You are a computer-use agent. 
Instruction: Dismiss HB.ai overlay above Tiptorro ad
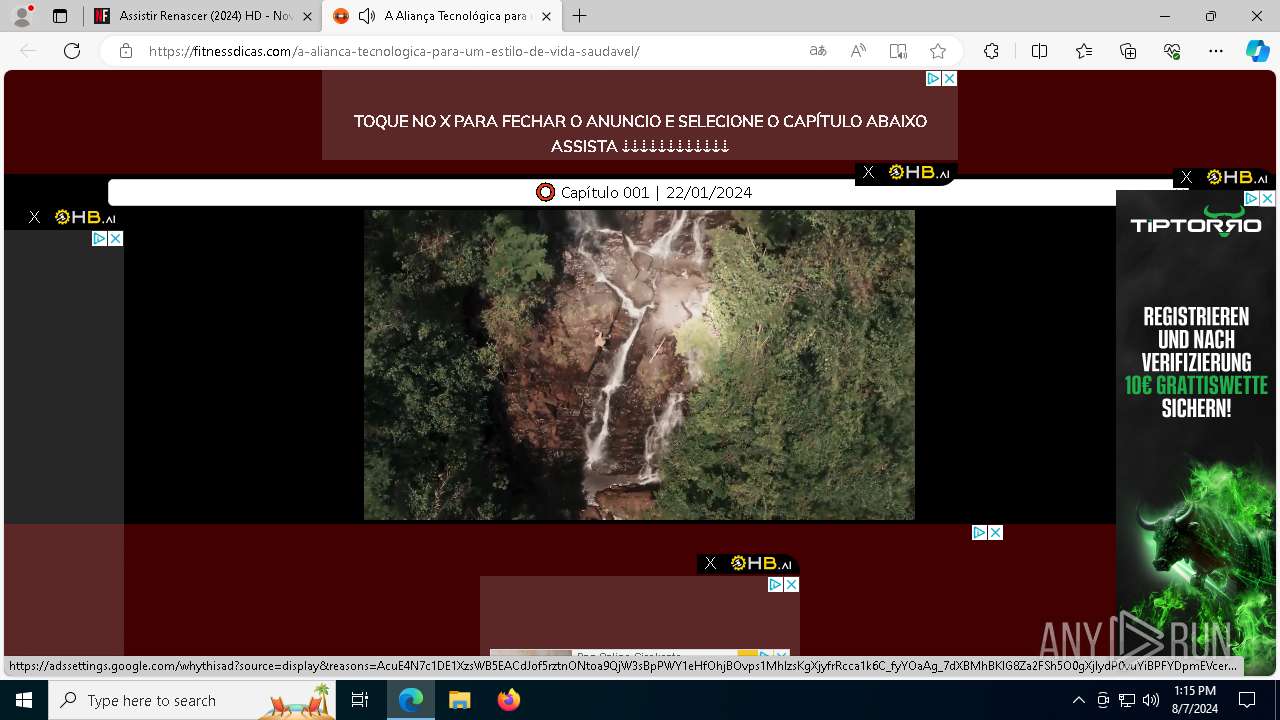pos(1186,177)
